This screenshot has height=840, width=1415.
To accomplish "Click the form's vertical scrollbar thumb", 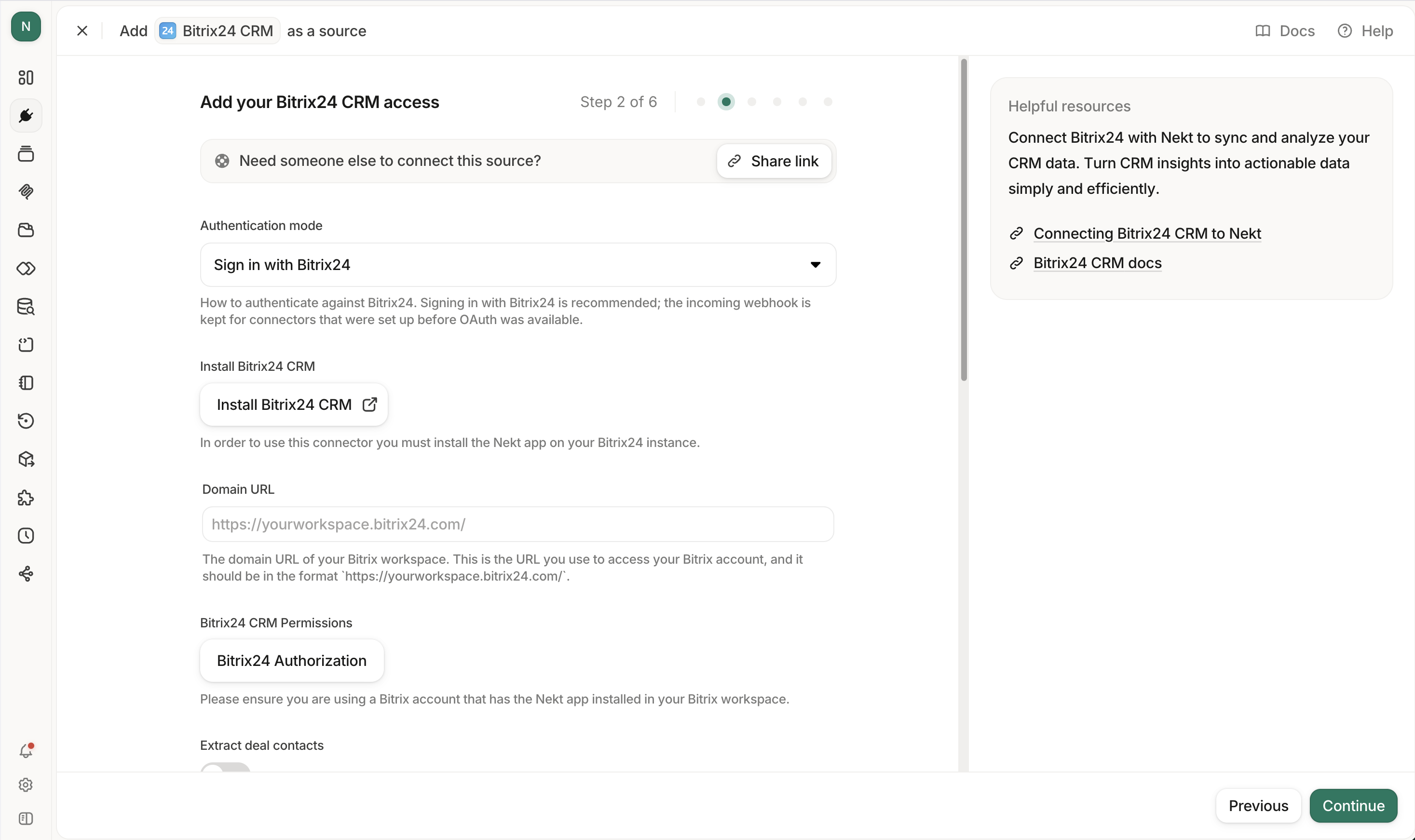I will coord(964,219).
